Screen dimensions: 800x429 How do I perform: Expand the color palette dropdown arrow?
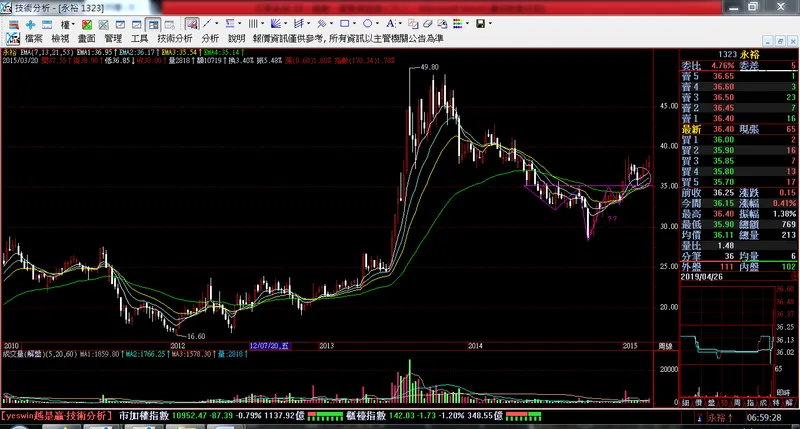tap(467, 23)
